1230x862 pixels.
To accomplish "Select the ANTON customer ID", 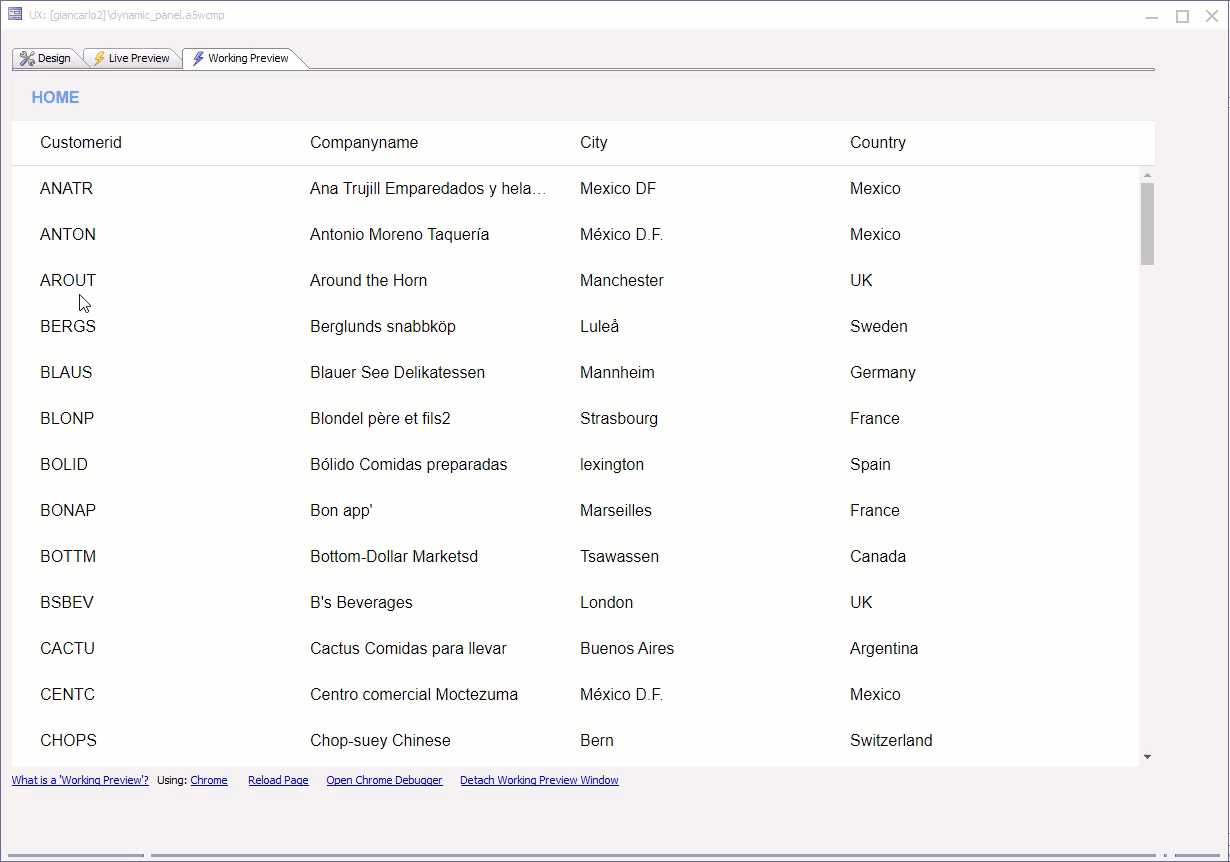I will tap(68, 234).
